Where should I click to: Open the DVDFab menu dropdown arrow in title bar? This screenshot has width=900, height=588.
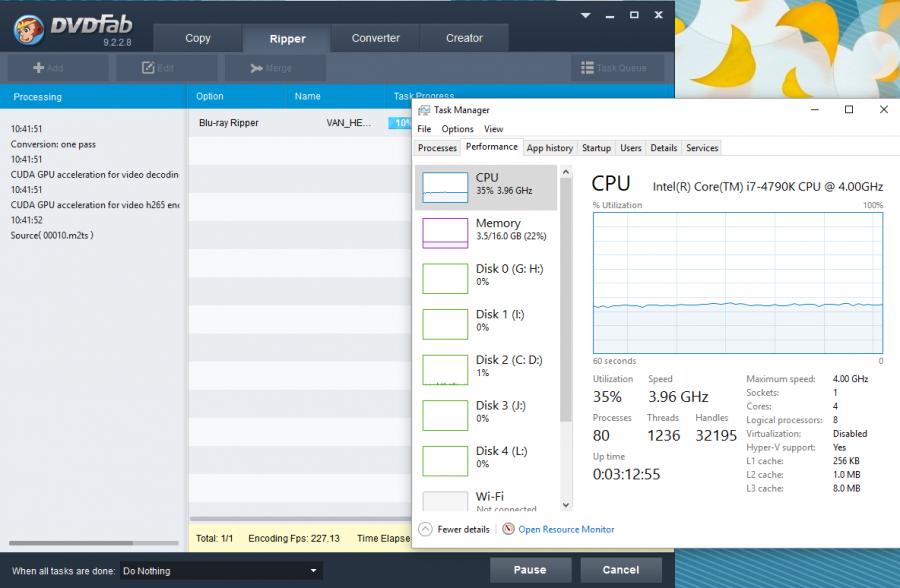click(585, 16)
